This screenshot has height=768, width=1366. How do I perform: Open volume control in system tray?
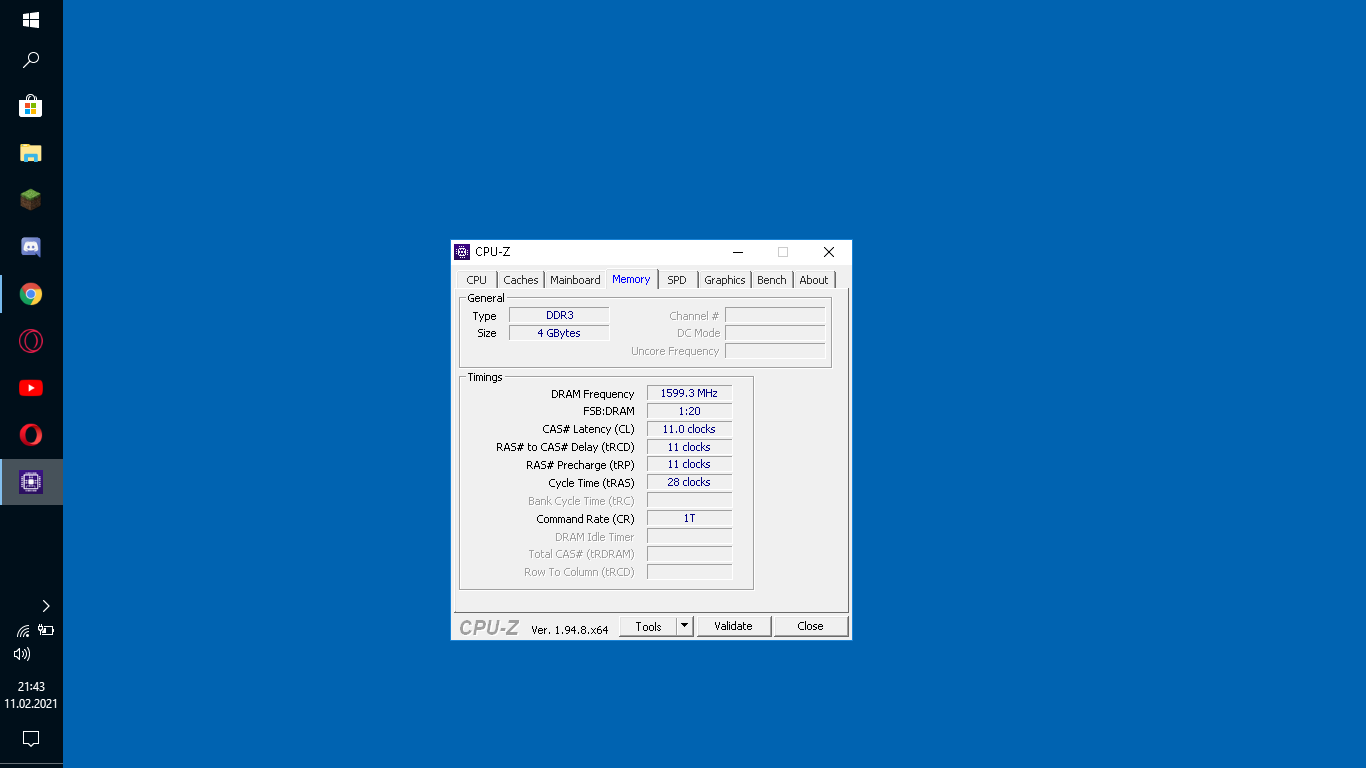[22, 654]
